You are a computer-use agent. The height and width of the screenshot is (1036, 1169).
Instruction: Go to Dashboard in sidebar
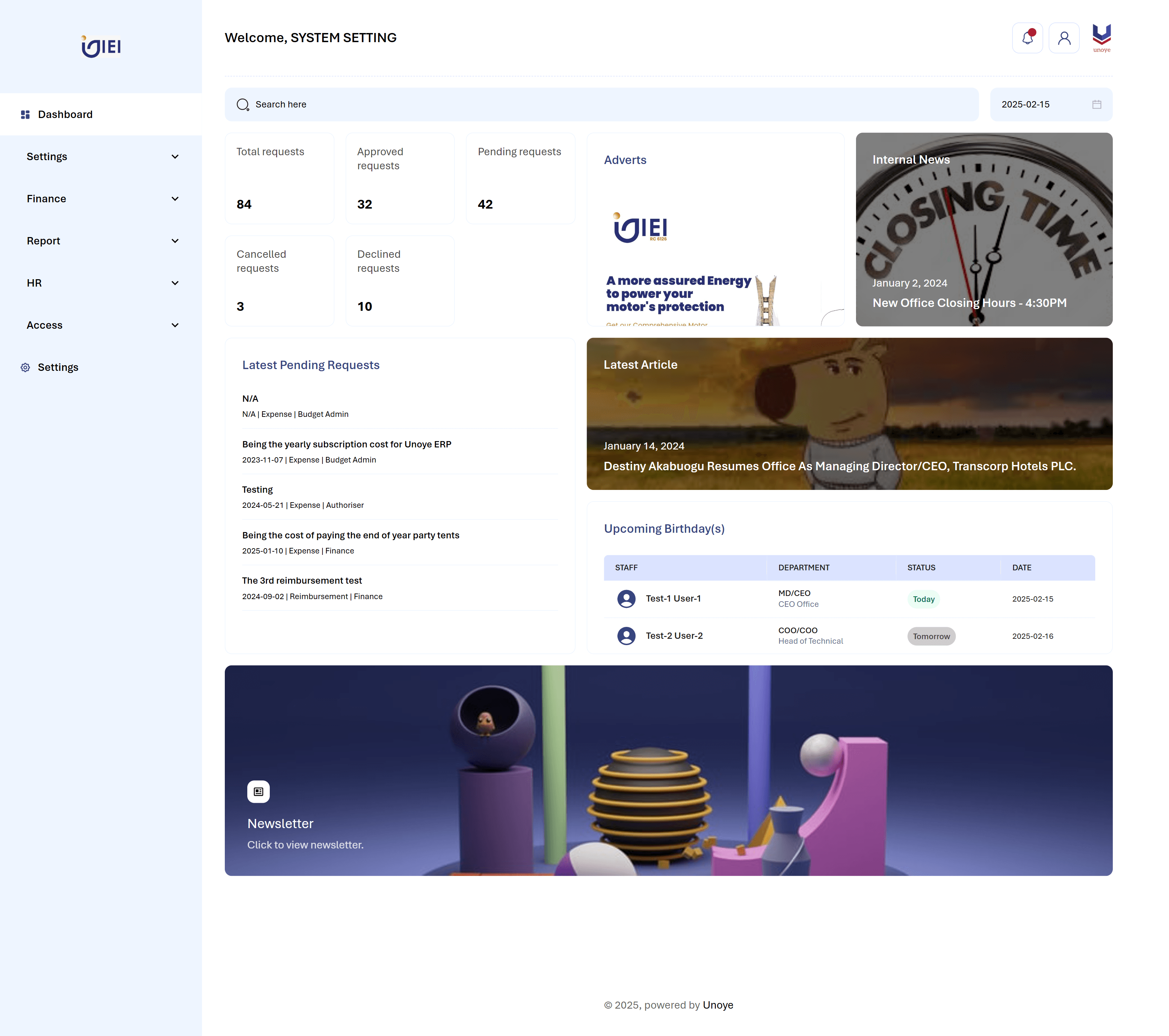click(101, 114)
